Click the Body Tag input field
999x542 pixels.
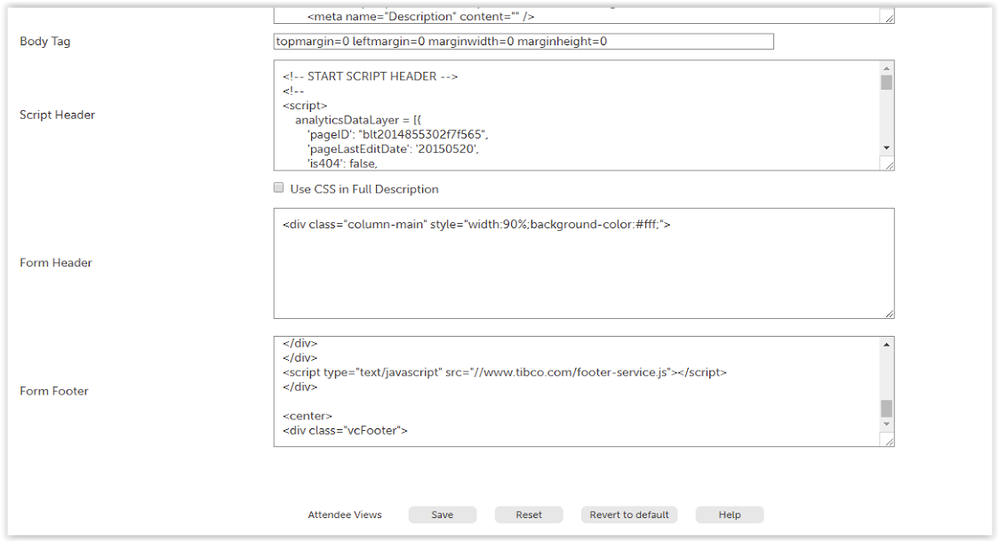(523, 41)
